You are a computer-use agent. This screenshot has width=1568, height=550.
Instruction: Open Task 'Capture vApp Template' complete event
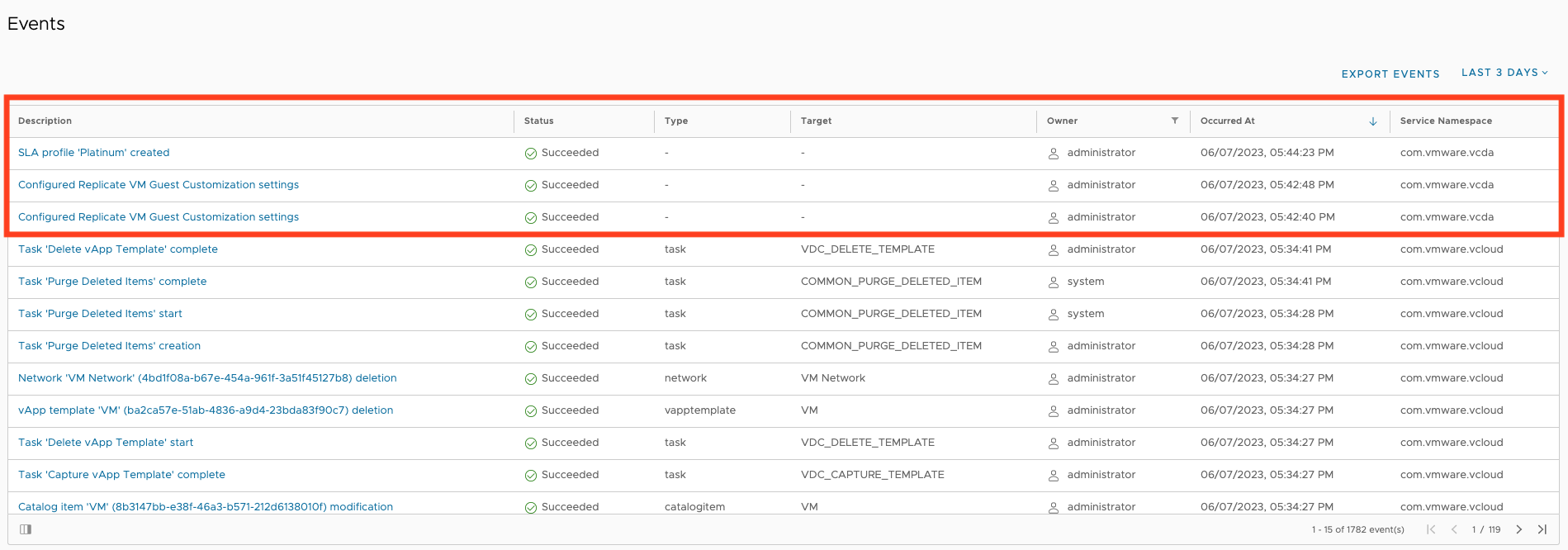coord(121,475)
